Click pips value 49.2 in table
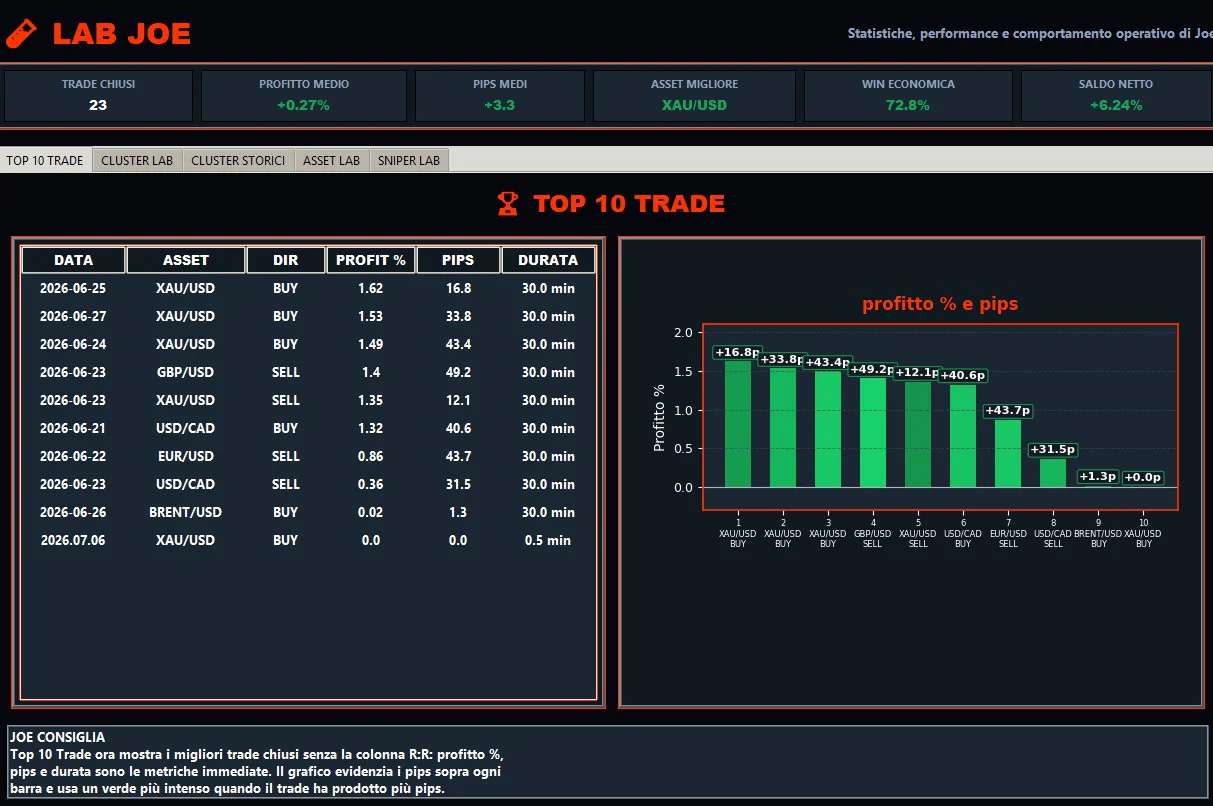The width and height of the screenshot is (1213, 806). [x=458, y=372]
